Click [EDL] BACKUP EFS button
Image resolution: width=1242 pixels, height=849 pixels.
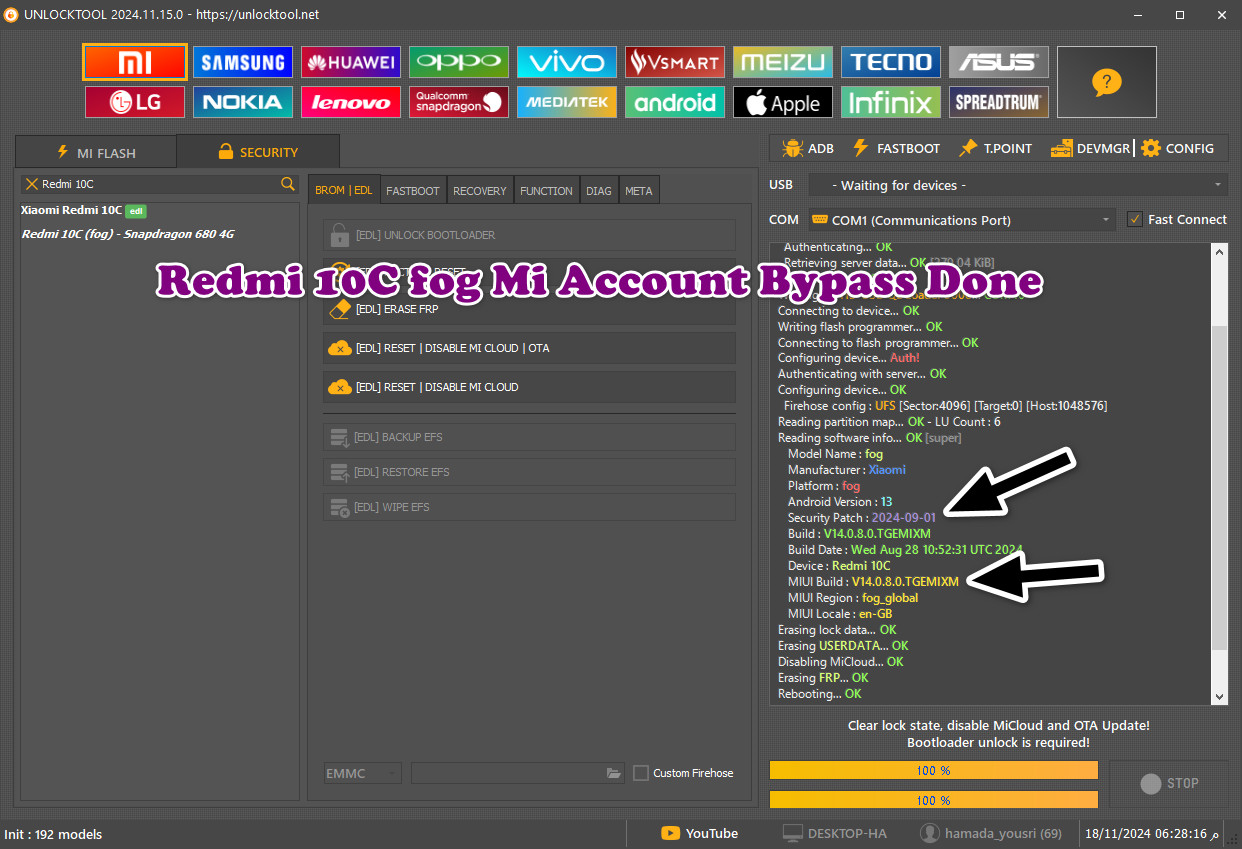529,437
